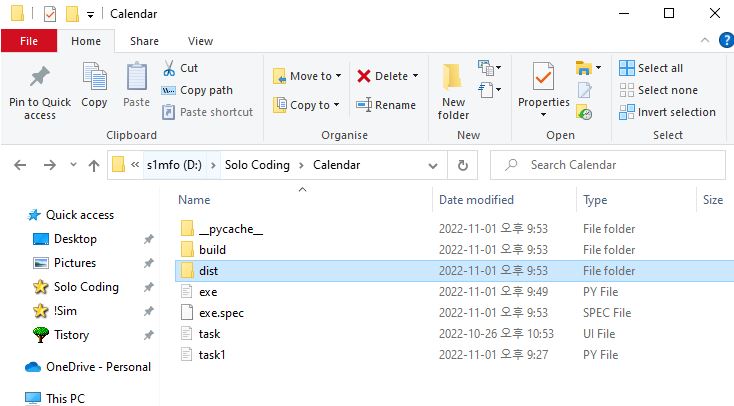
Task: Click Solo Coding breadcrumb in address bar
Action: (x=257, y=165)
